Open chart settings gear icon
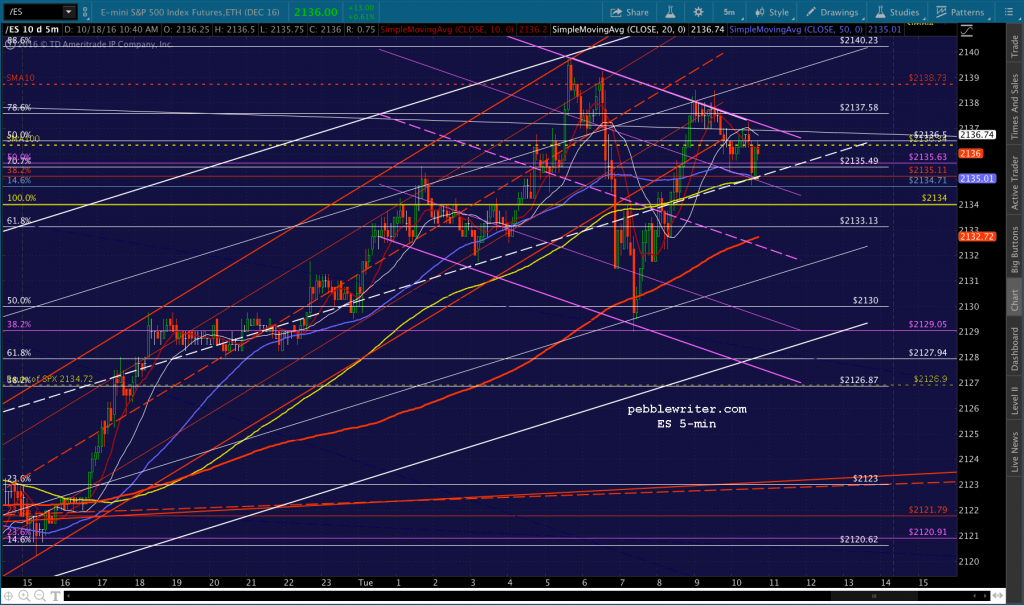 click(x=698, y=12)
